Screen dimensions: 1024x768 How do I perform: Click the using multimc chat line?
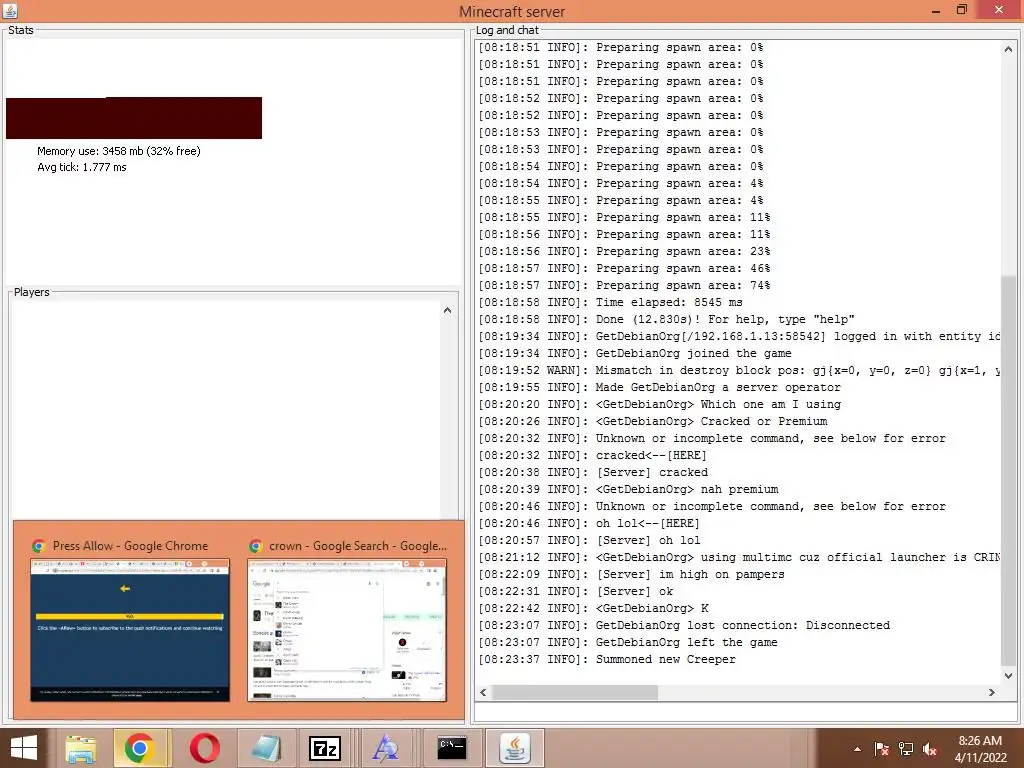click(739, 557)
